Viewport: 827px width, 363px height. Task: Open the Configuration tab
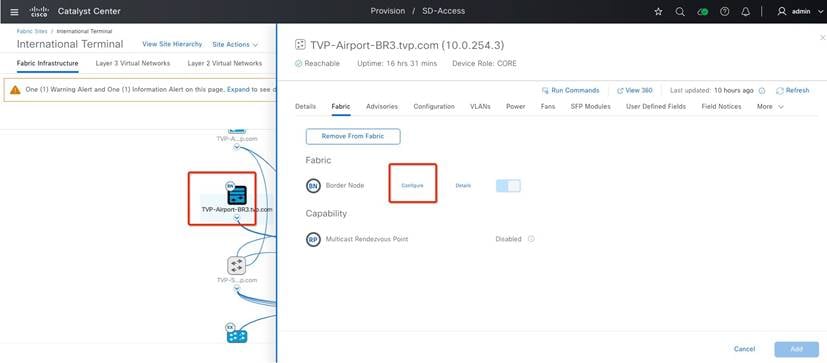tap(434, 107)
